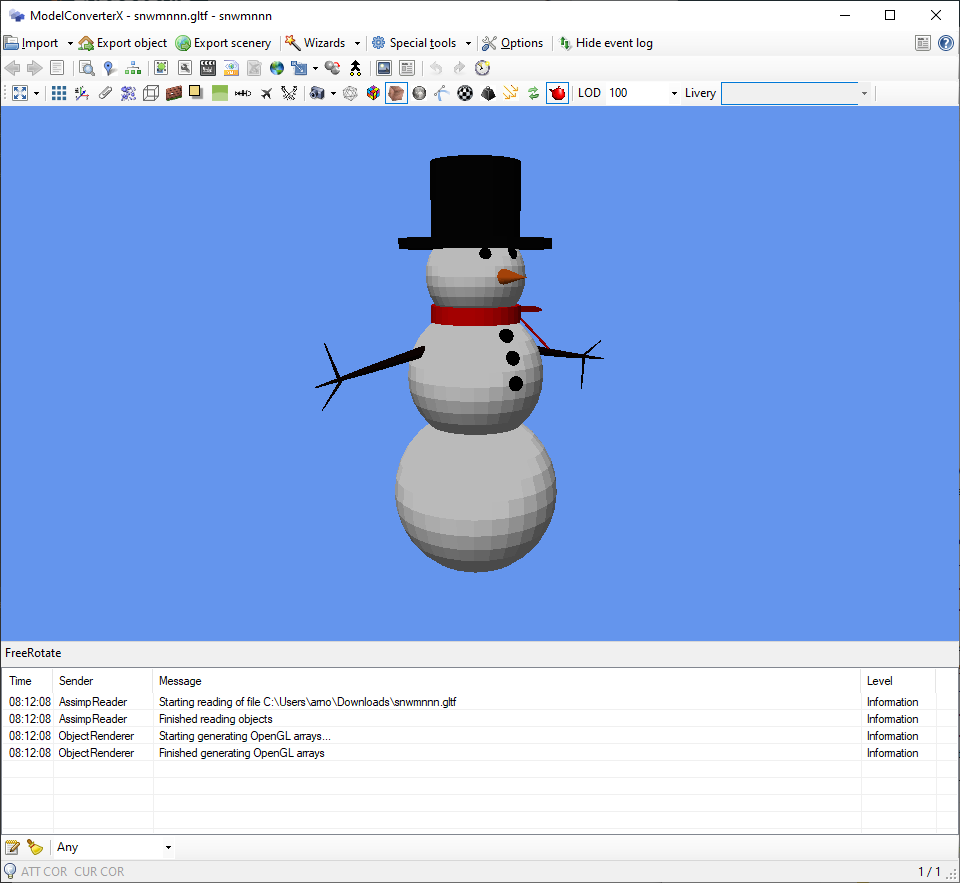
Task: Clear the event log with broom icon
Action: 35,847
